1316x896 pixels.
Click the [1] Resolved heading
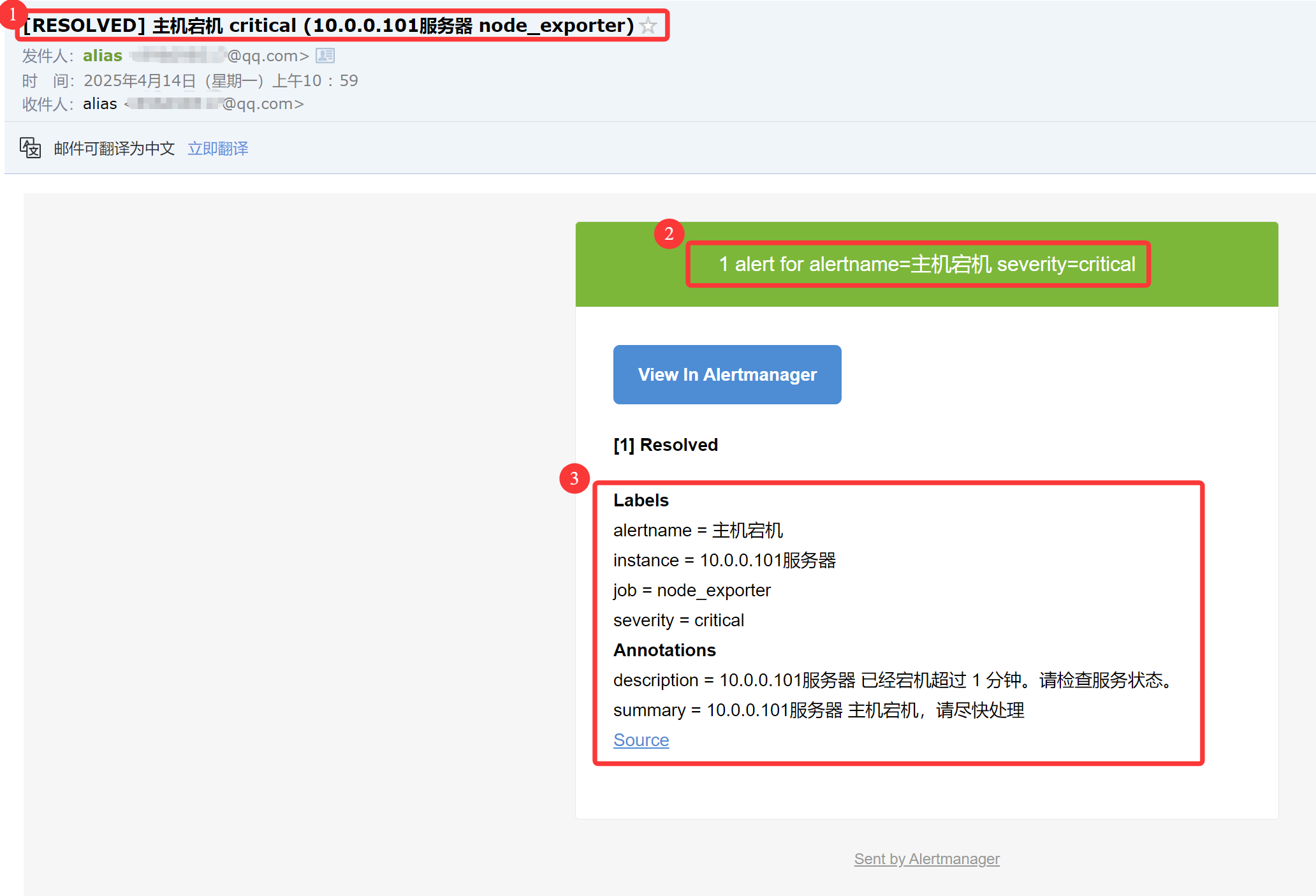pyautogui.click(x=665, y=444)
